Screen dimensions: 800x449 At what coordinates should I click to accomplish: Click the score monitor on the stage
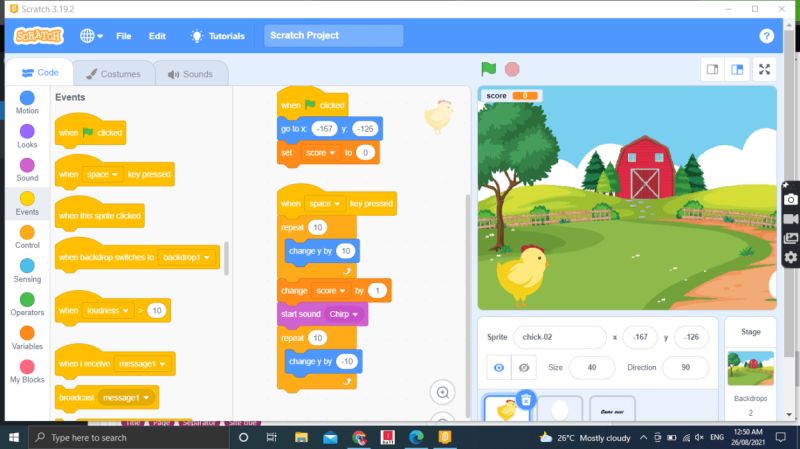510,96
